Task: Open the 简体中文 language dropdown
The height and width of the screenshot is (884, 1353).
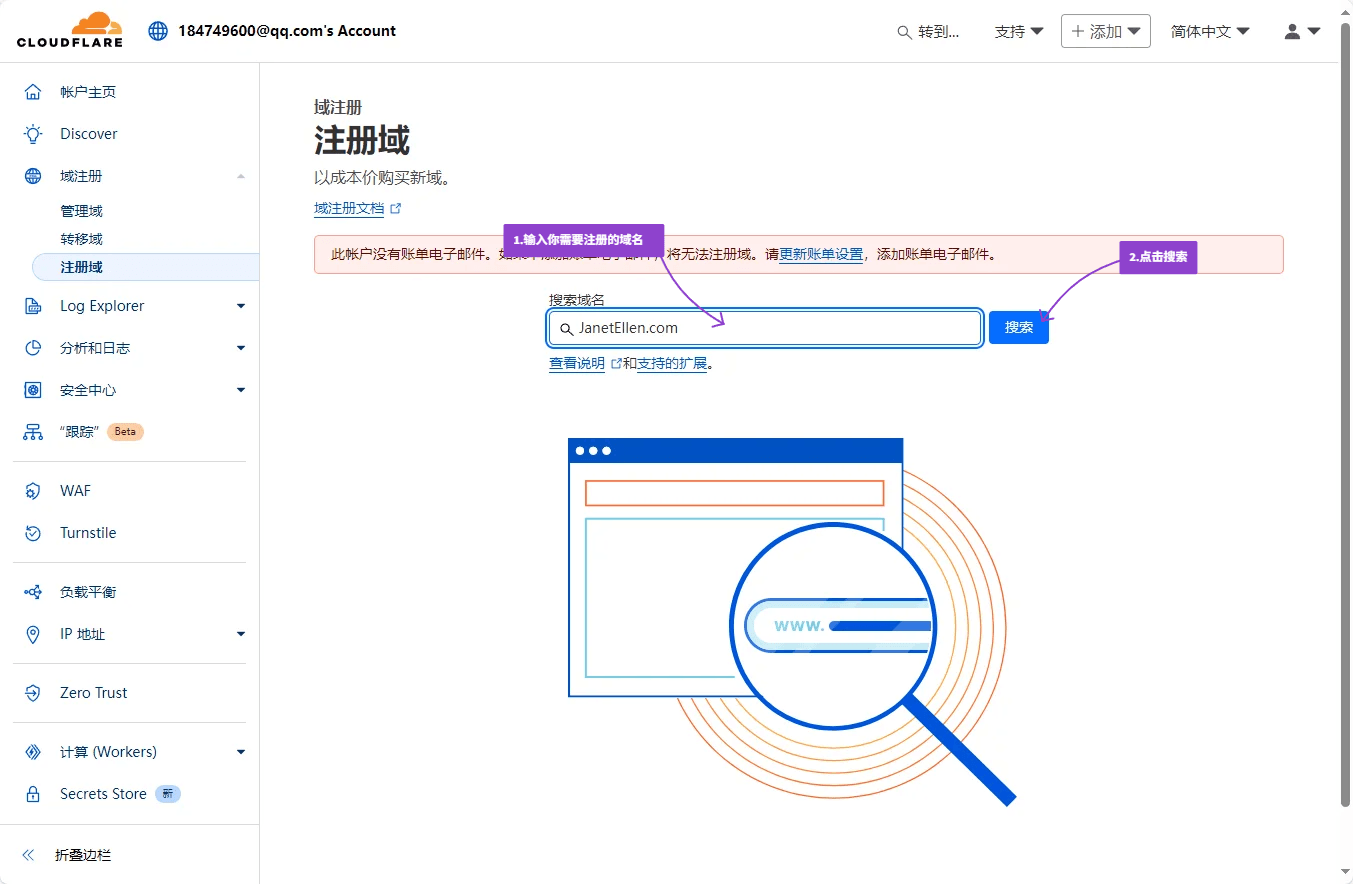Action: click(x=1210, y=32)
